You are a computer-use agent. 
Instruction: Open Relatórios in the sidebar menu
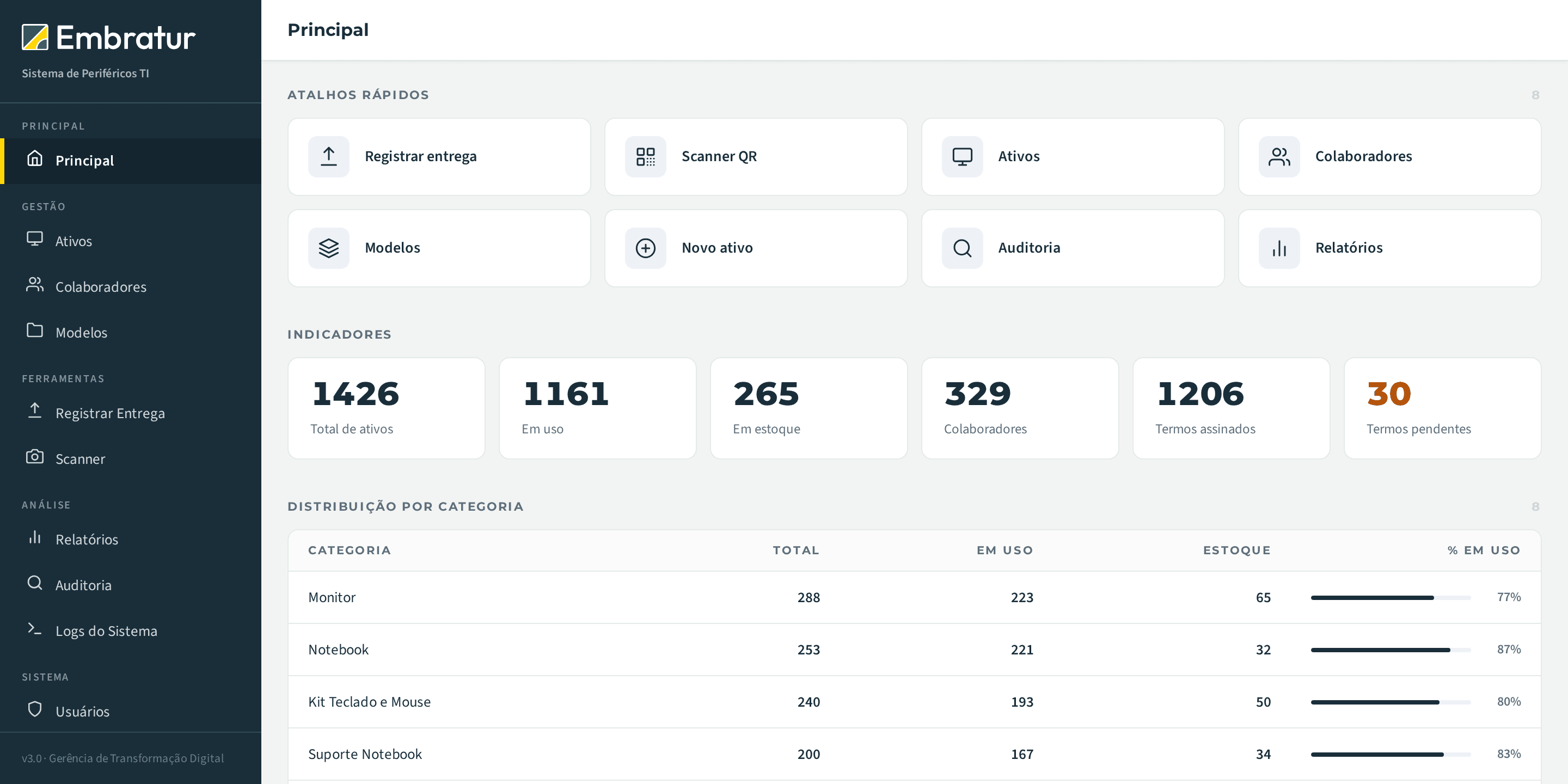[x=130, y=540]
